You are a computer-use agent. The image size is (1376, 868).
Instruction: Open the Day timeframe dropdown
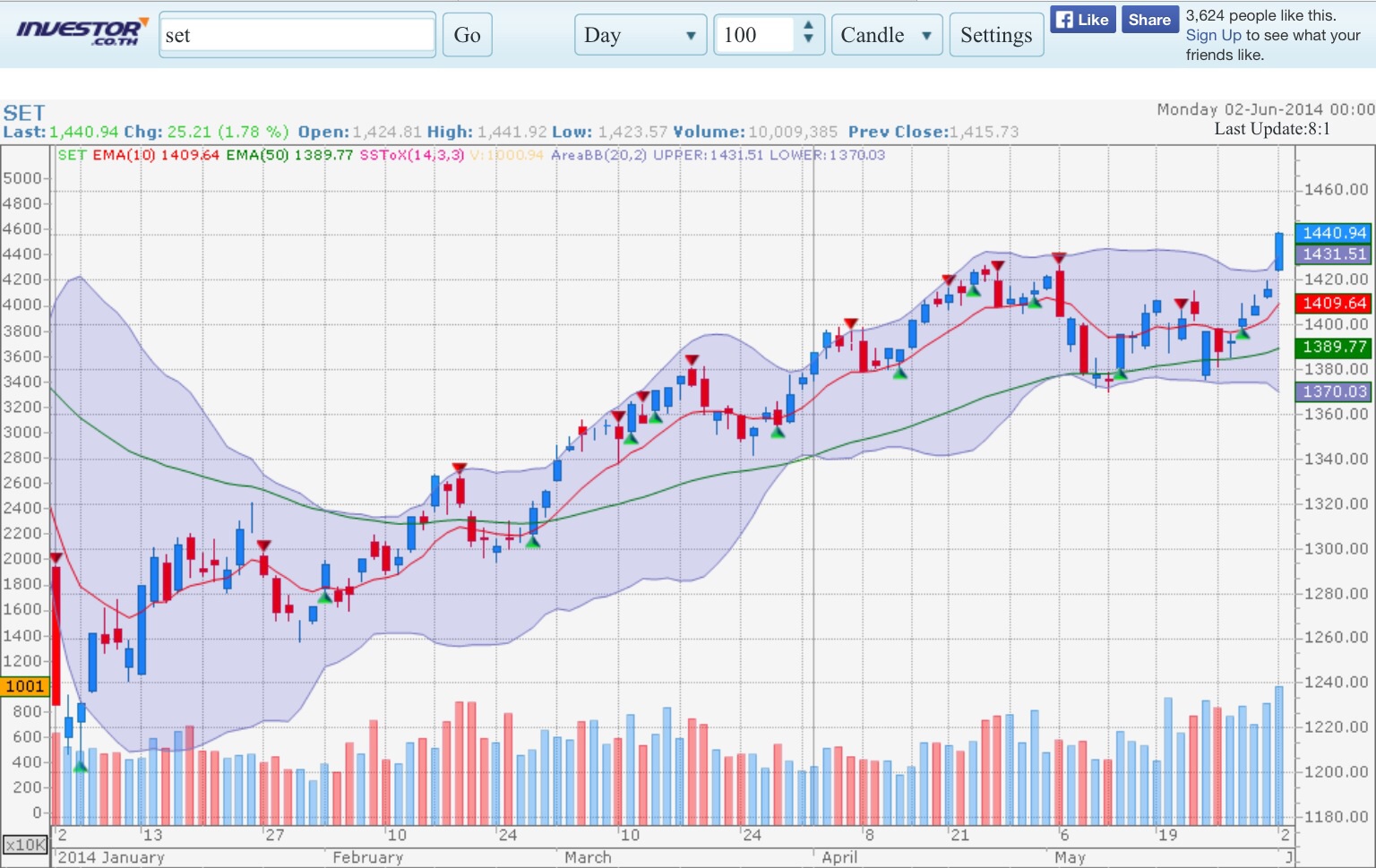point(640,35)
